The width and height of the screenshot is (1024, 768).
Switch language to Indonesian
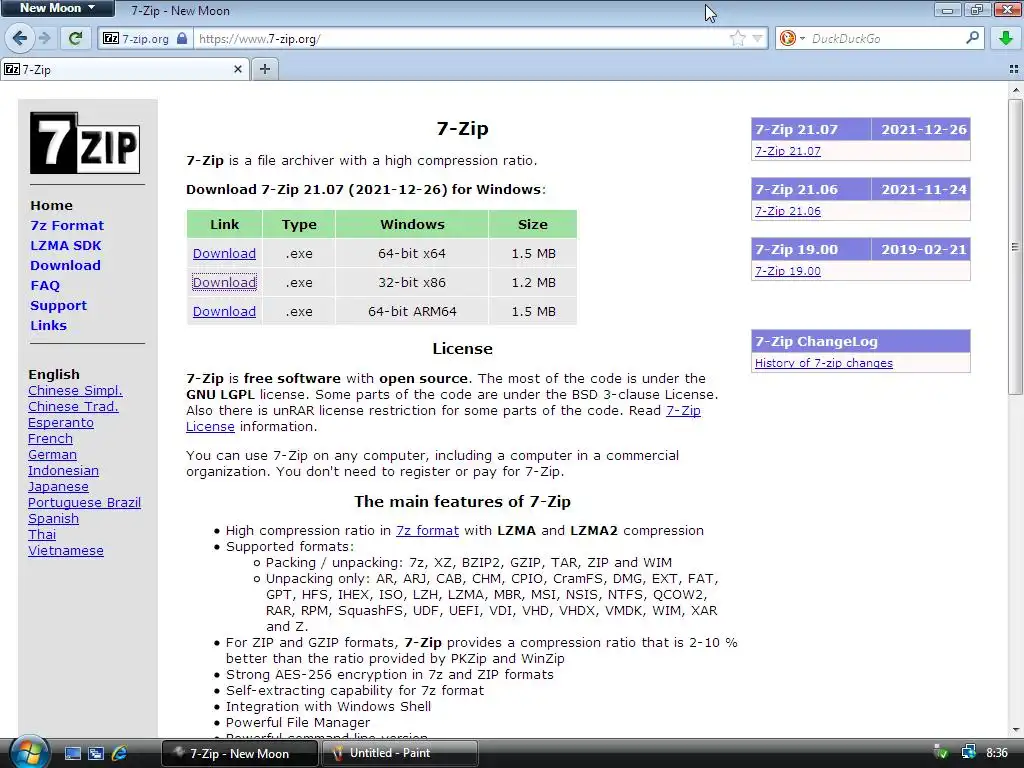click(x=63, y=470)
